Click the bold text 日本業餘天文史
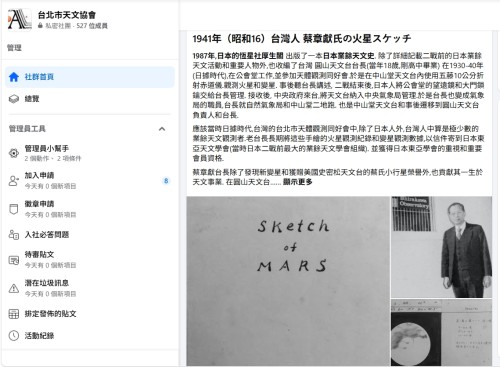500x367 pixels. (349, 56)
